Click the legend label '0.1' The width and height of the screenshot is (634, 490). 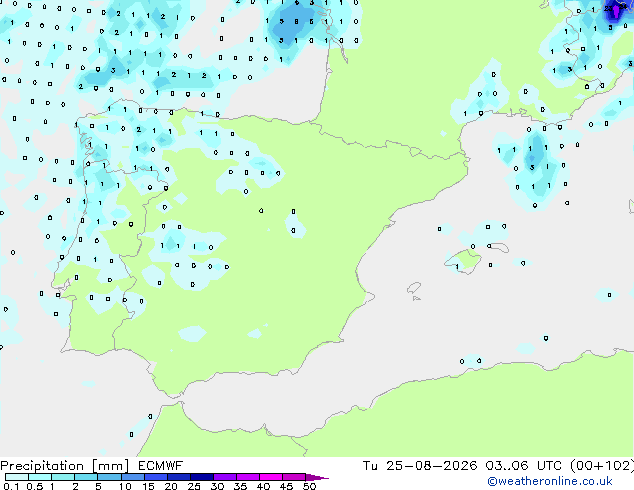pos(11,486)
